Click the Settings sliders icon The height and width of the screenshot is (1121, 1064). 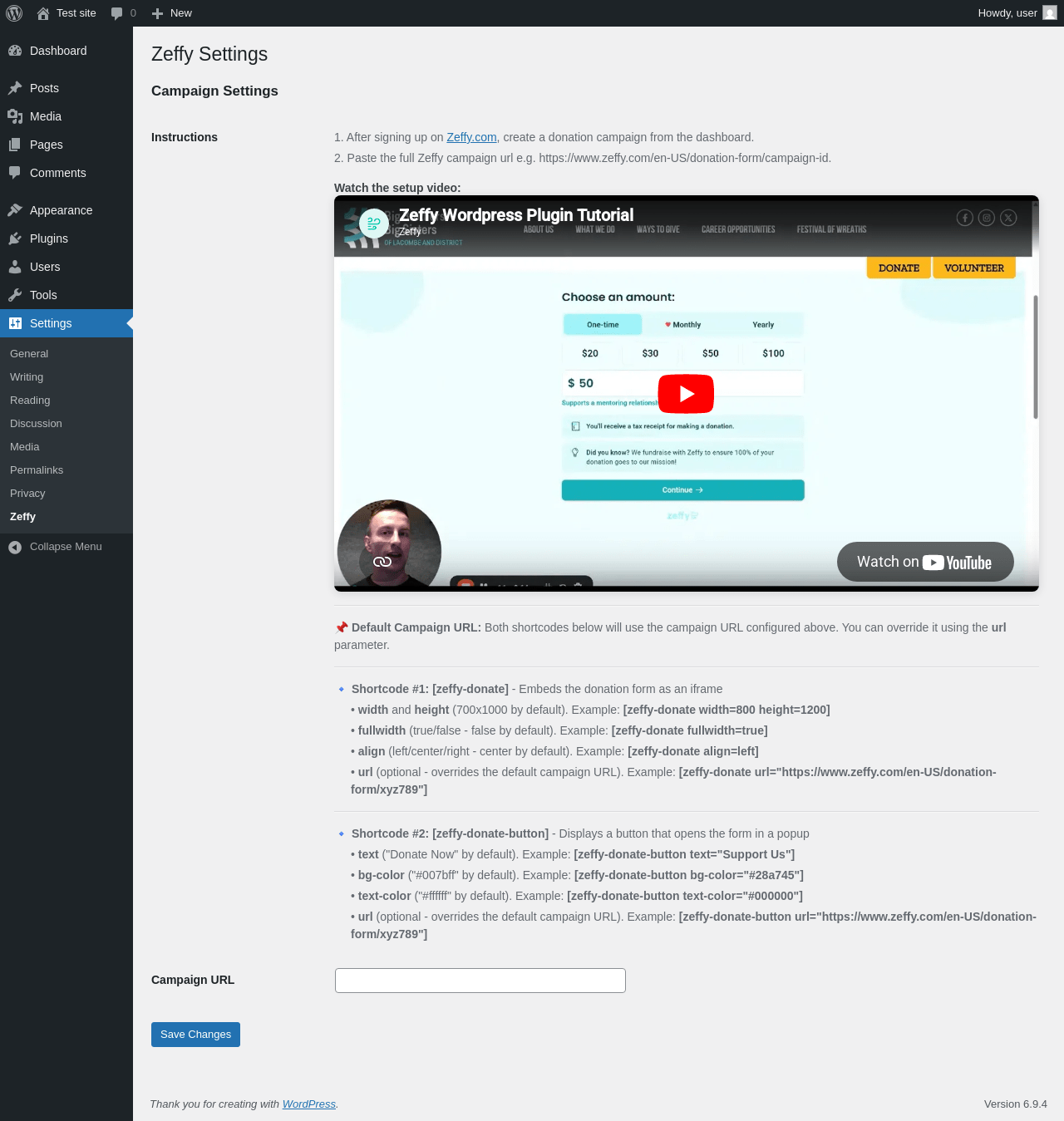tap(15, 323)
